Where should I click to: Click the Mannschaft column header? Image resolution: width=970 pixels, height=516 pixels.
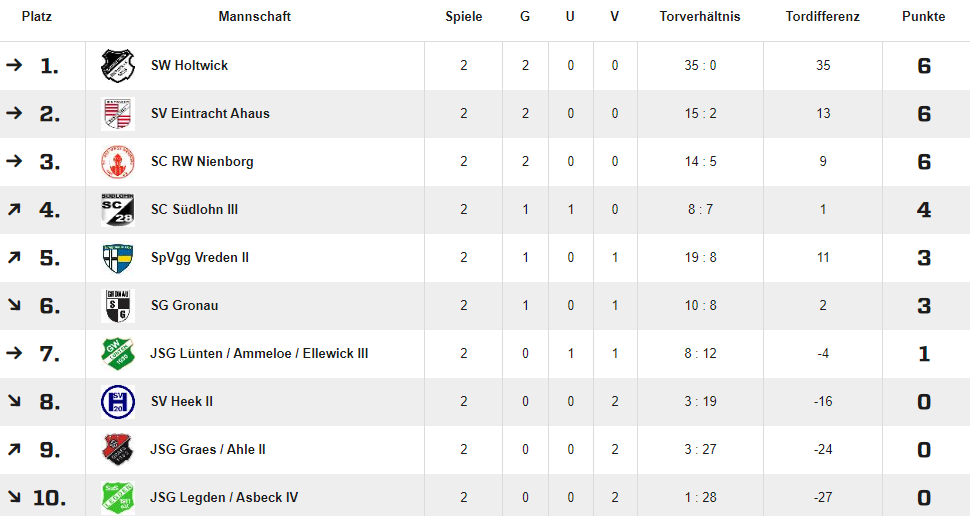[254, 17]
